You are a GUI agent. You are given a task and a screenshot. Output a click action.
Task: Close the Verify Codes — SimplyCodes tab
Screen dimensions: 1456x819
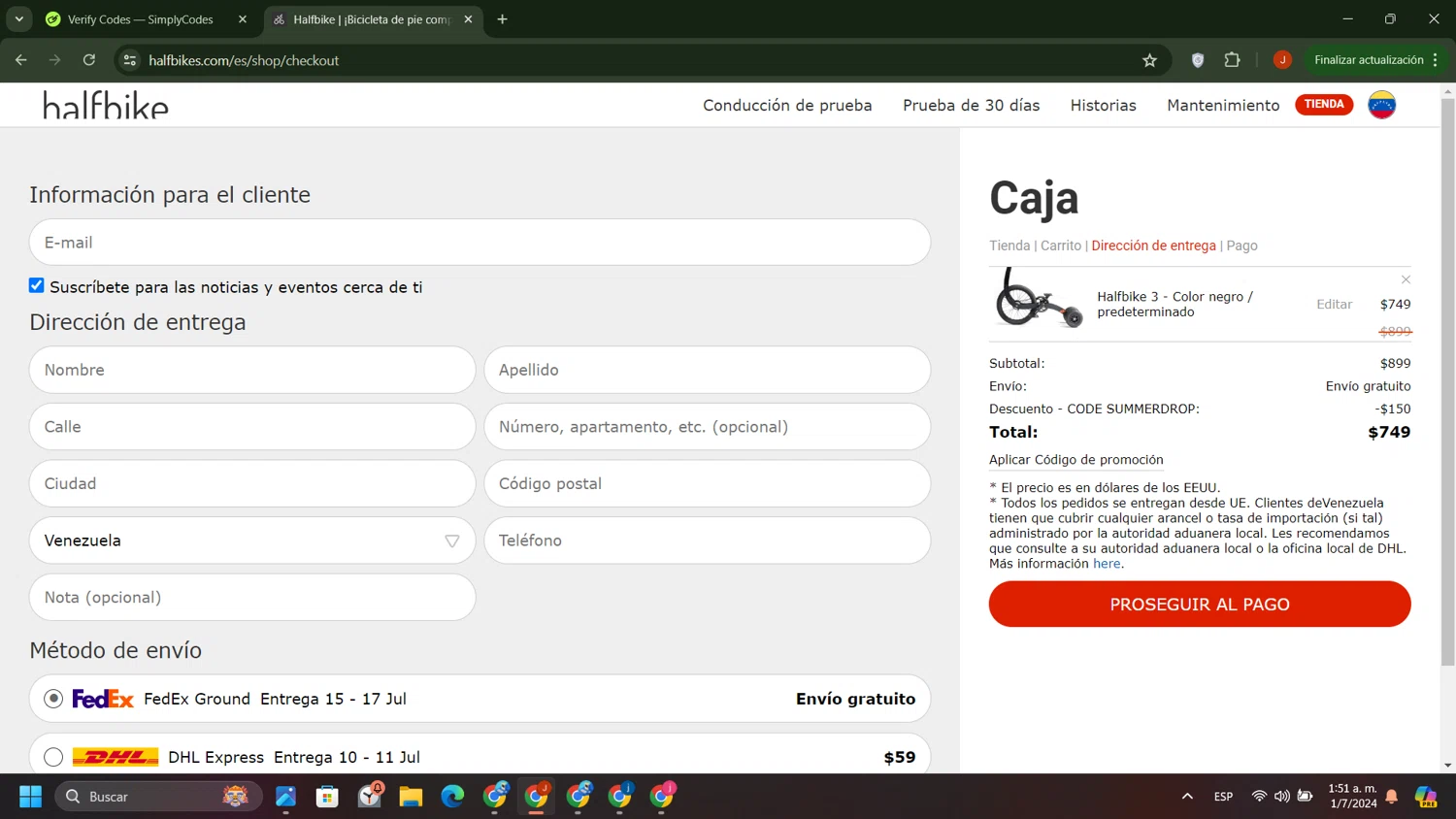tap(243, 19)
